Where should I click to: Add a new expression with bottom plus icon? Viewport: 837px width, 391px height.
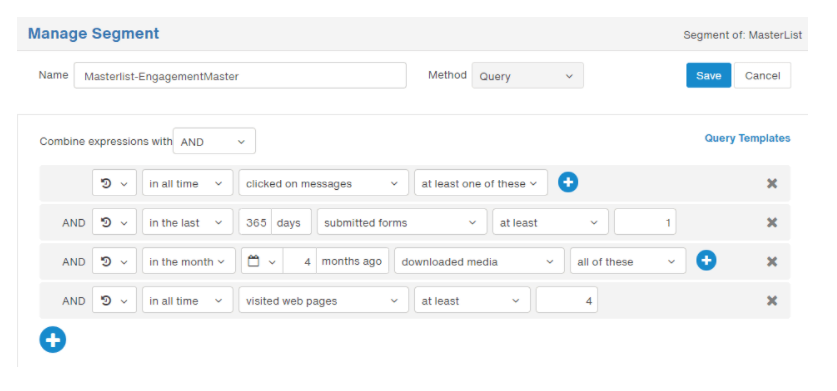click(x=53, y=340)
